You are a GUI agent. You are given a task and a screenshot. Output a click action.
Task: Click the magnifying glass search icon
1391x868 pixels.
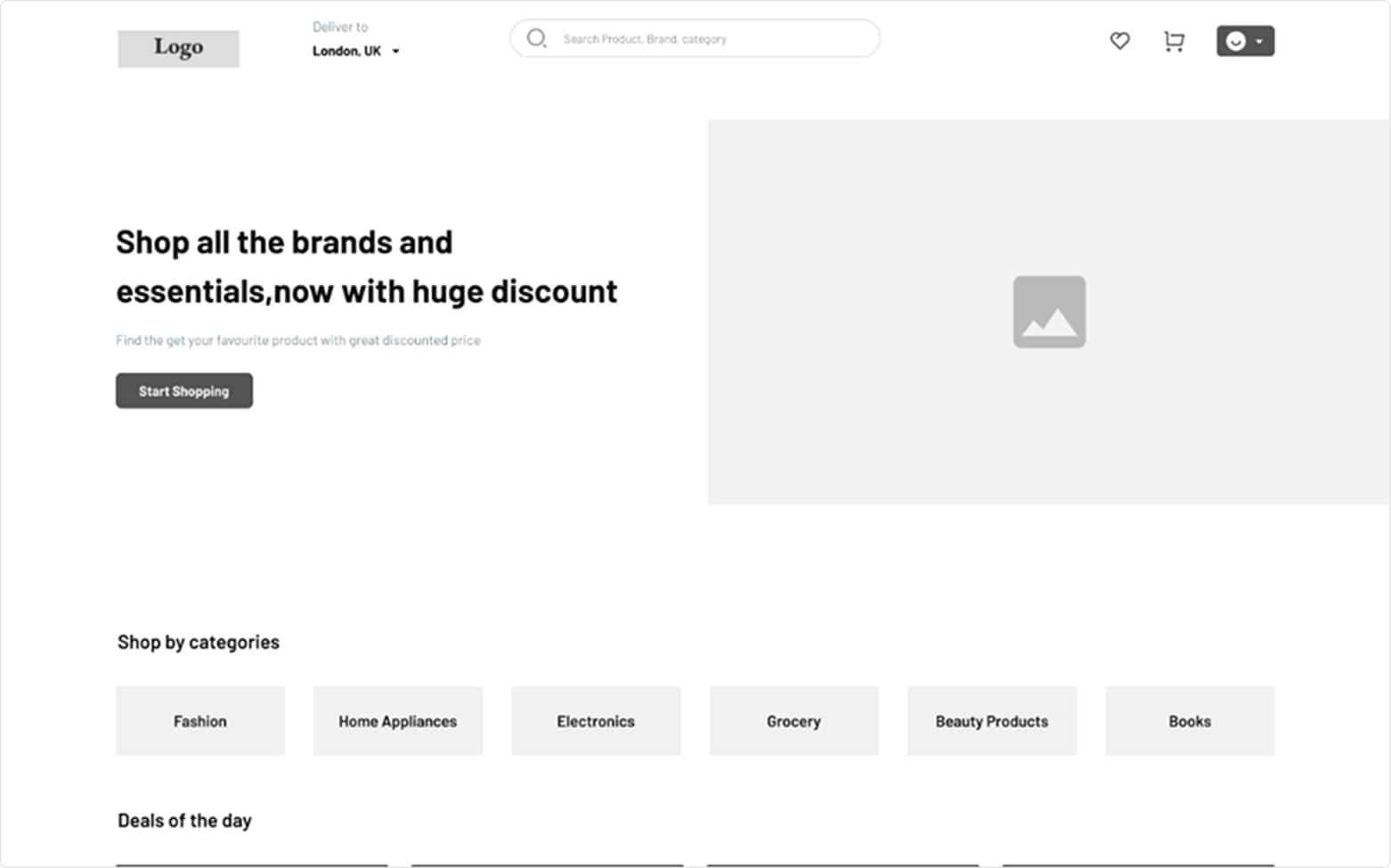536,38
